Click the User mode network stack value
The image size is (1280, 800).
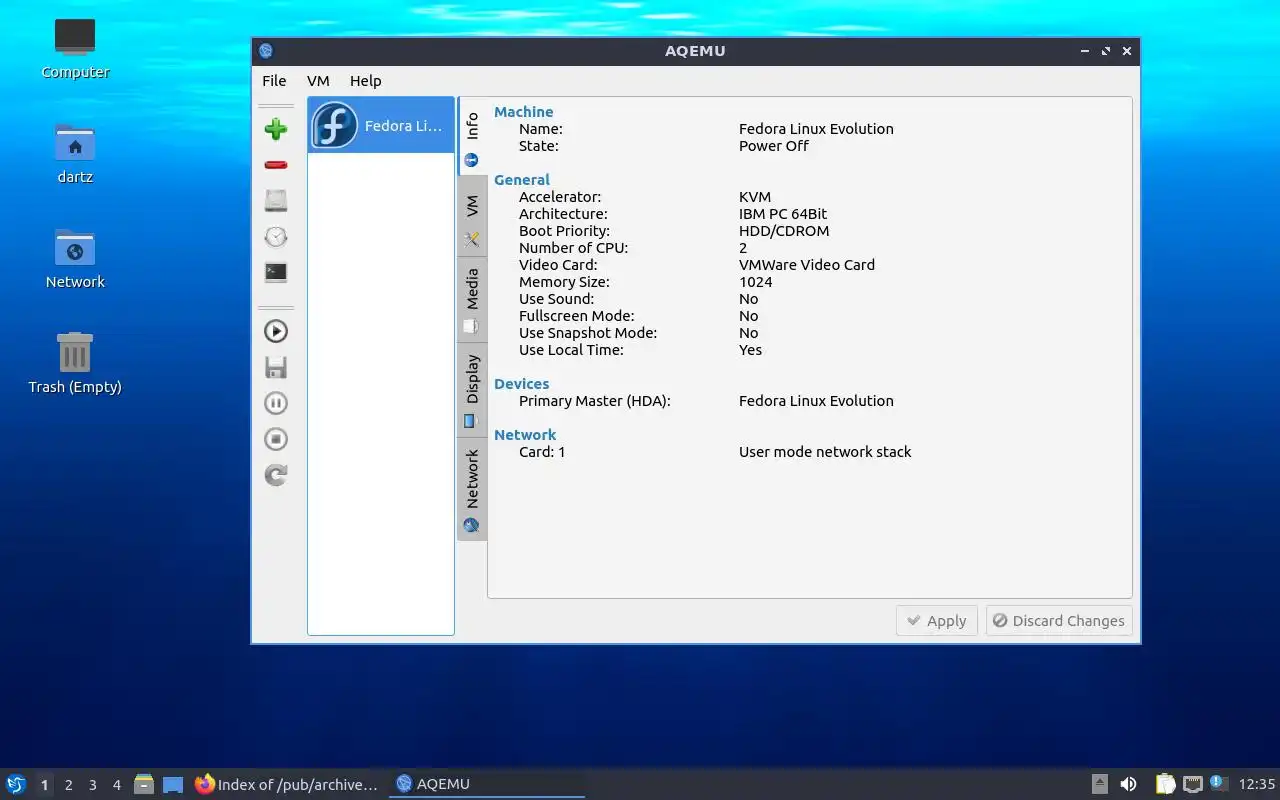click(x=825, y=452)
